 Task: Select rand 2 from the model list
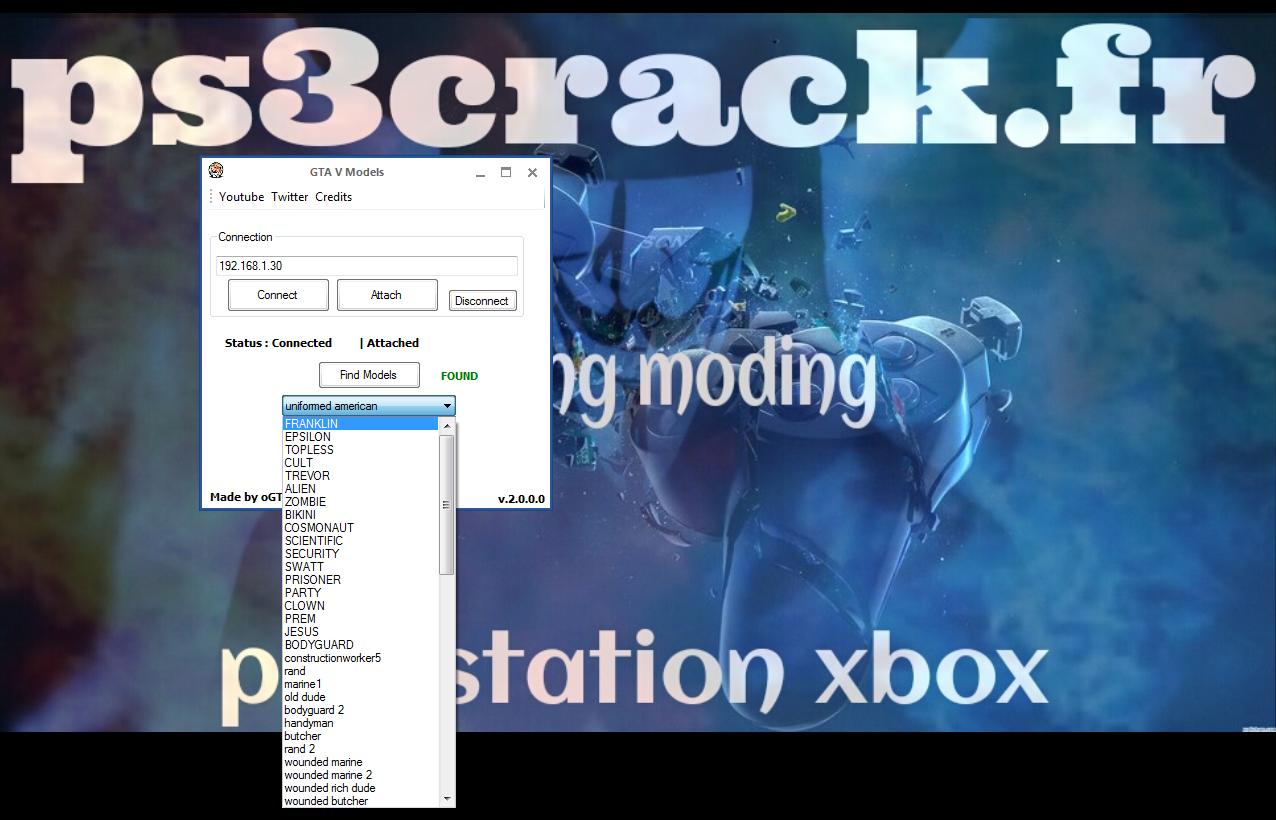[x=361, y=749]
